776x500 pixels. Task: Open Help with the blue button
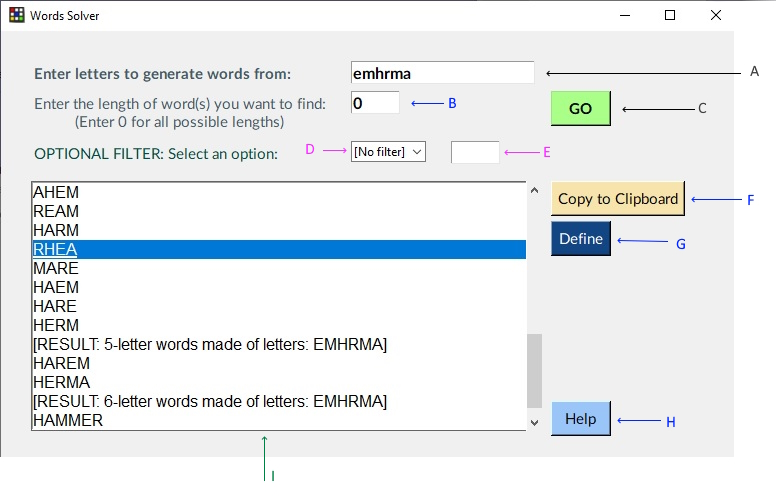(581, 419)
